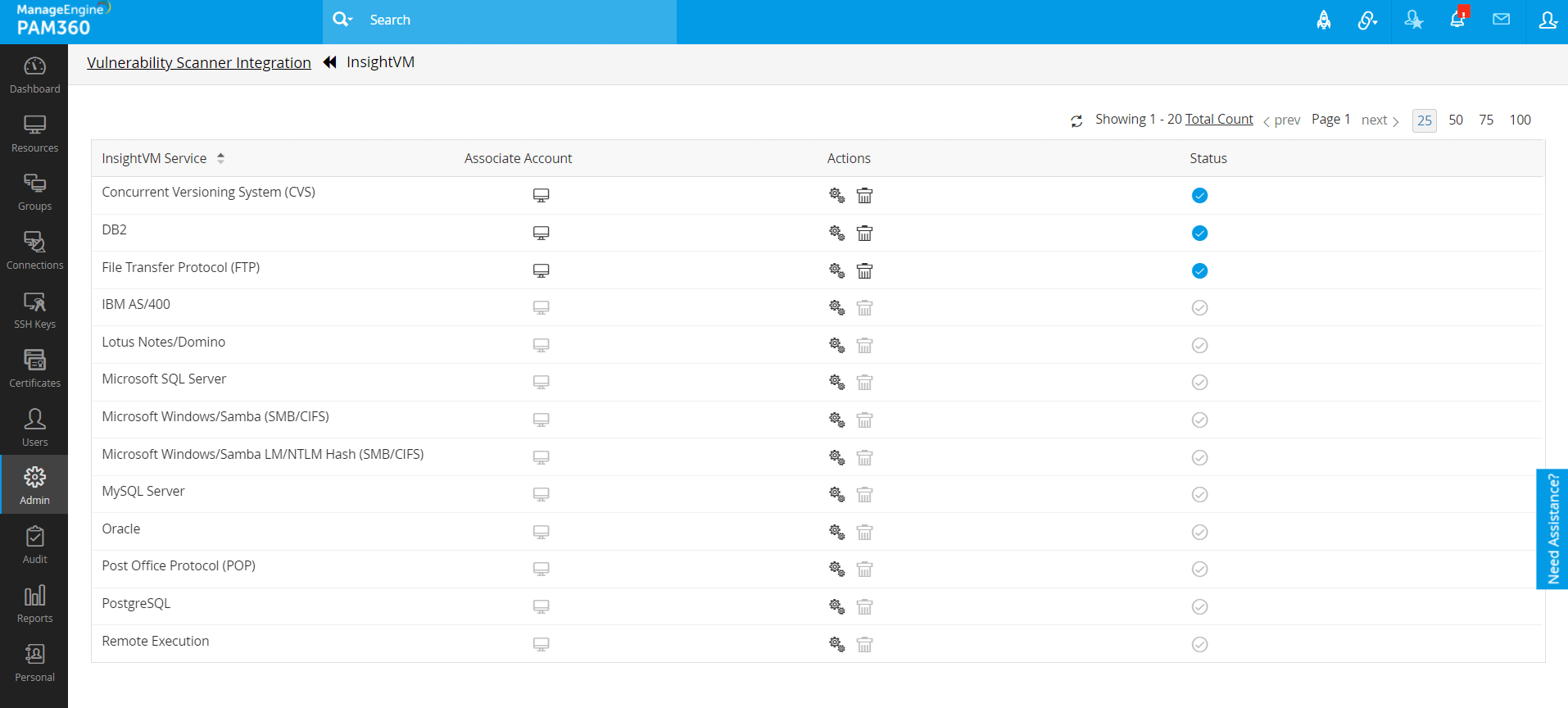
Task: Open the key icon dropdown in header
Action: (1367, 20)
